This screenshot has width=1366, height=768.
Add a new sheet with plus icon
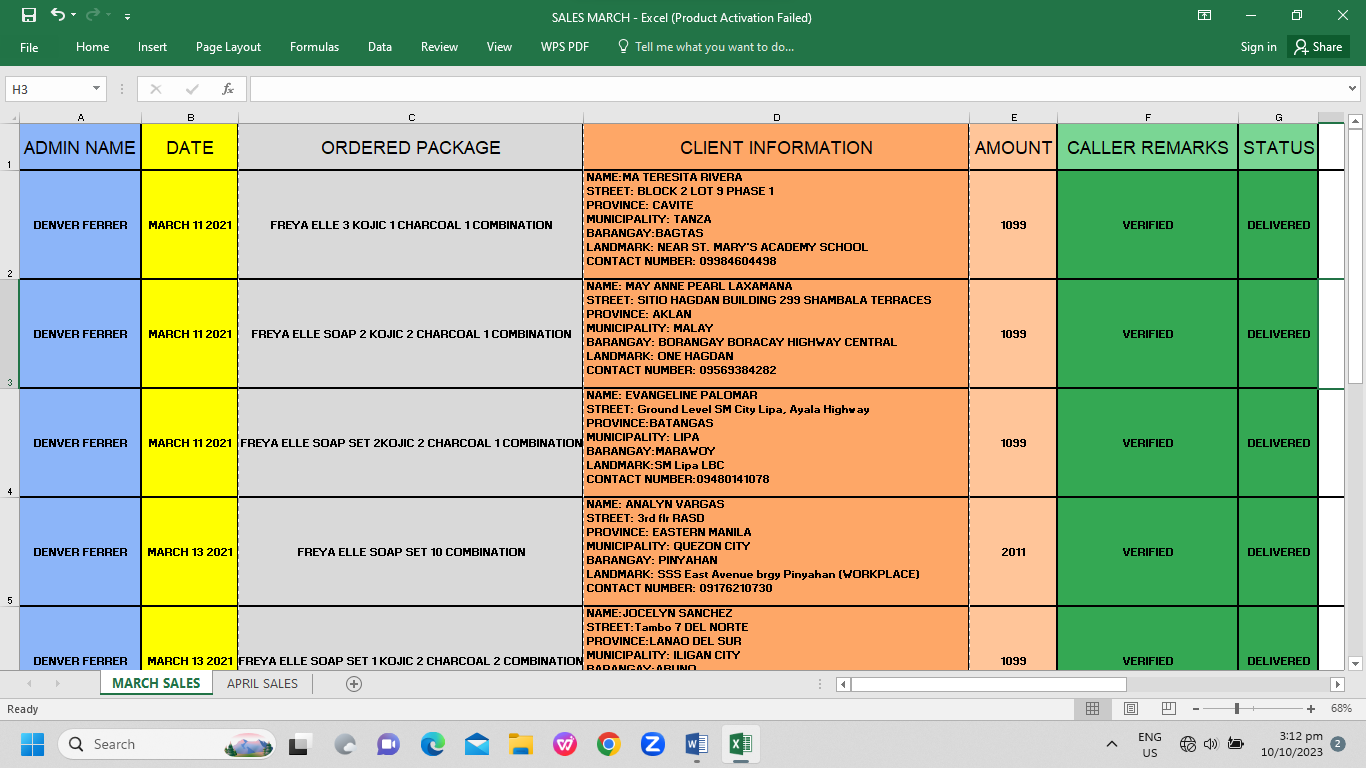click(x=353, y=684)
